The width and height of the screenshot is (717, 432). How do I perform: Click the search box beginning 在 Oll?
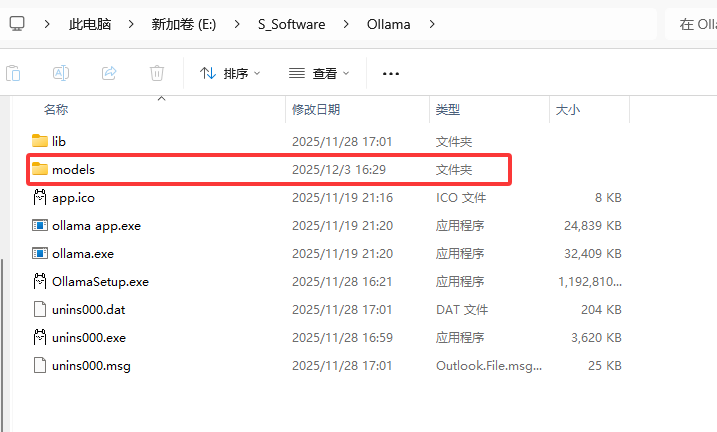click(691, 24)
